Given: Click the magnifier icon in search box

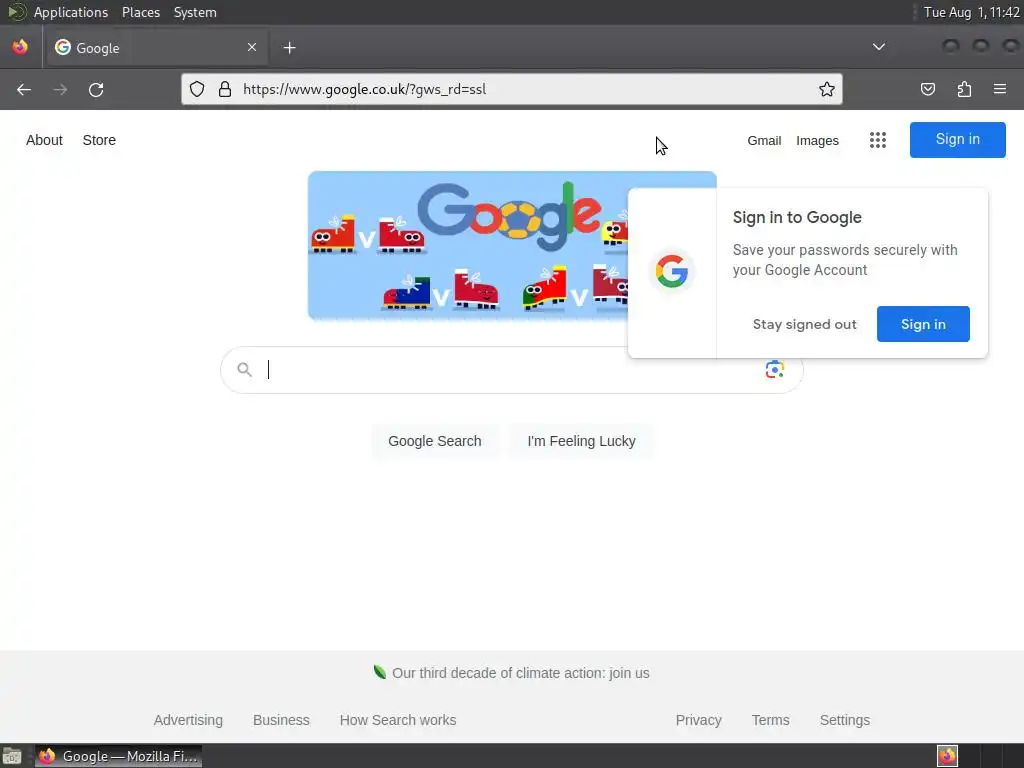Looking at the screenshot, I should 244,370.
